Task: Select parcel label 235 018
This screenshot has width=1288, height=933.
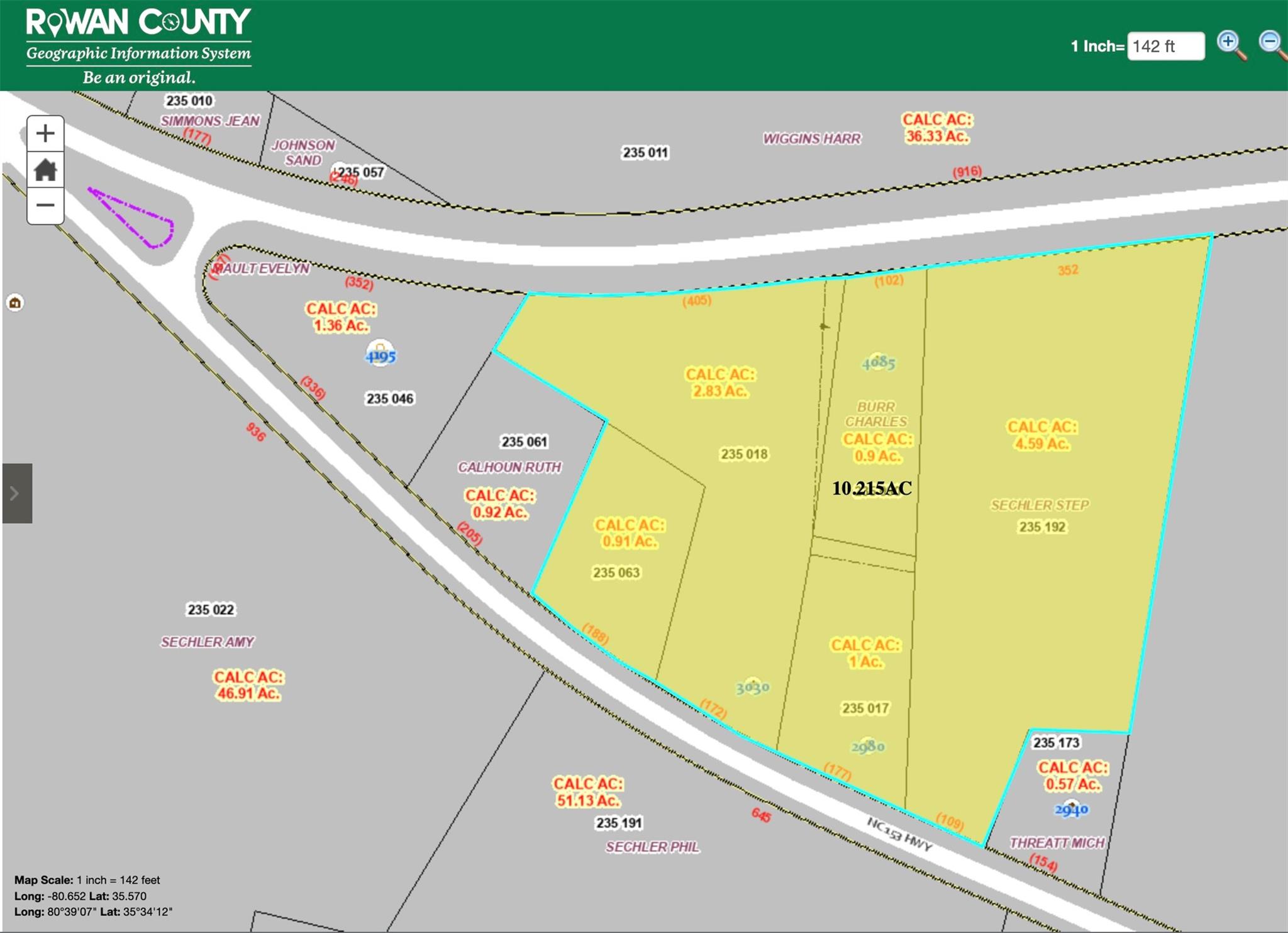Action: point(744,454)
